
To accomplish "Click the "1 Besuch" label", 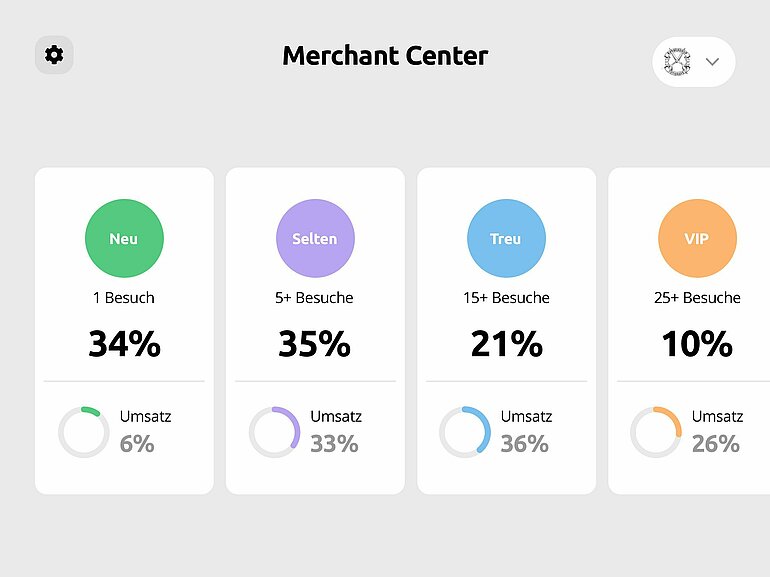I will click(124, 298).
